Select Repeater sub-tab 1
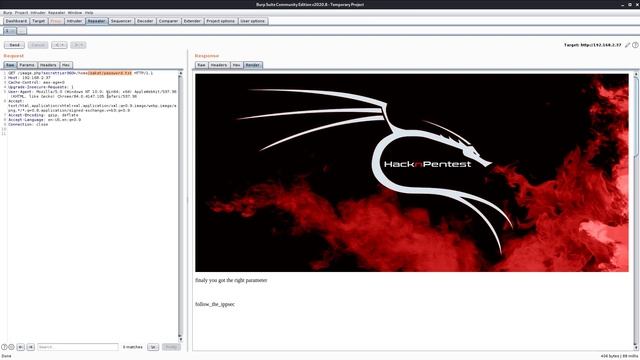The image size is (640, 360). coord(10,31)
